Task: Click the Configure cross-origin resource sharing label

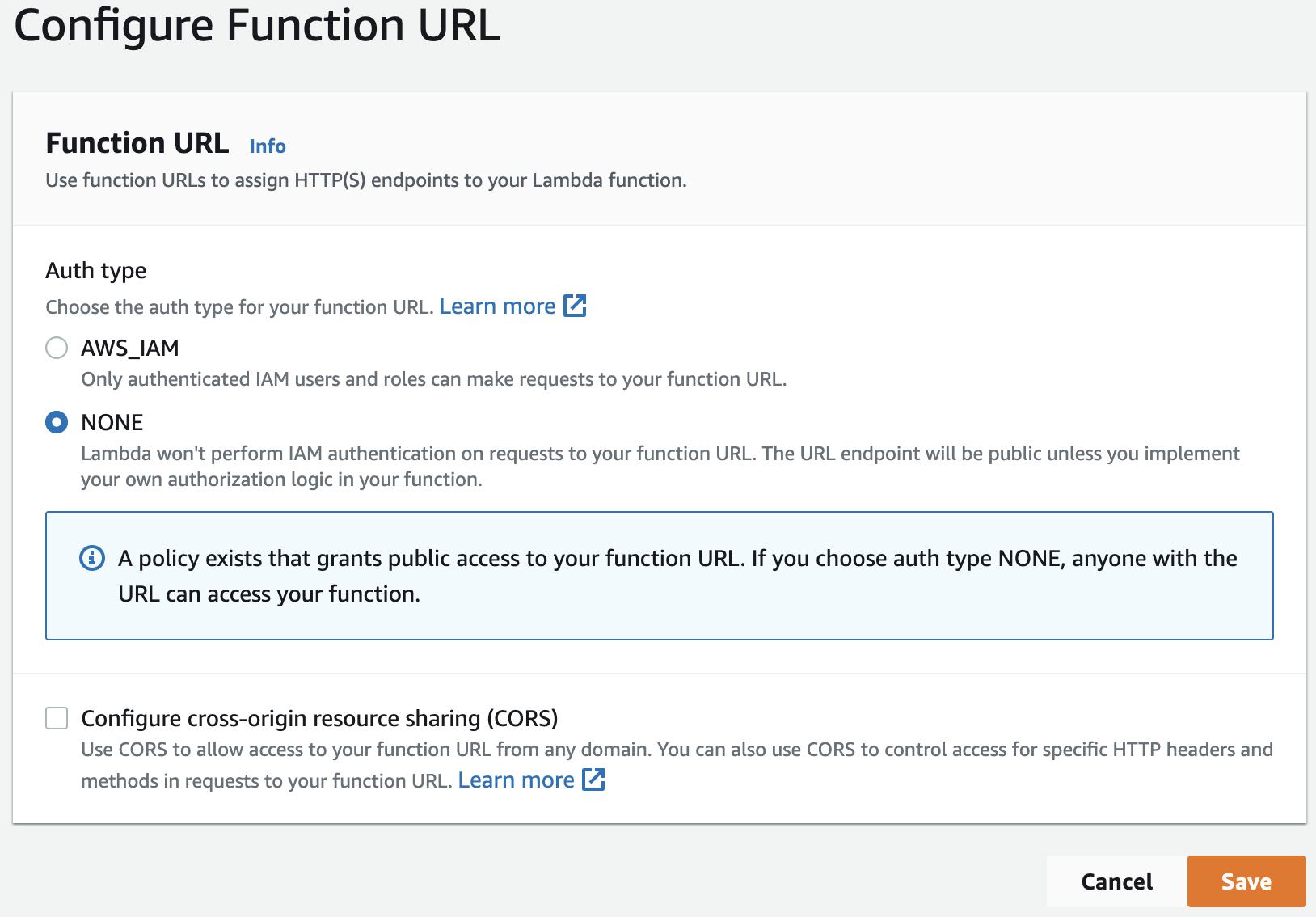Action: point(319,718)
